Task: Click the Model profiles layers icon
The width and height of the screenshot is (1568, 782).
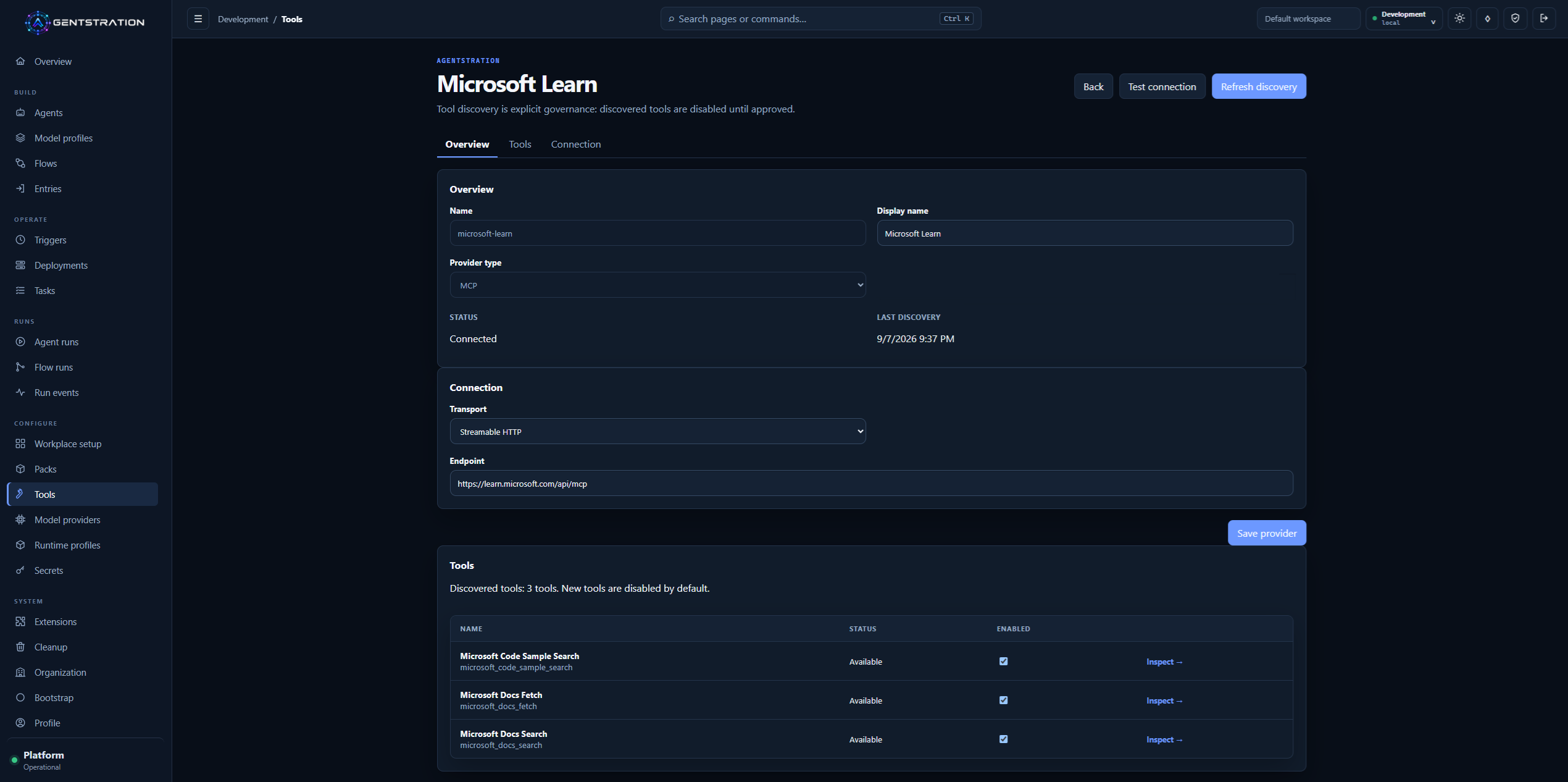Action: tap(20, 138)
